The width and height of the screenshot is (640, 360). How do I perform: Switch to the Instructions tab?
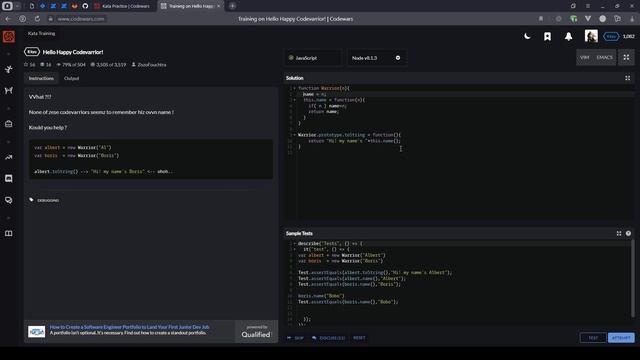click(x=41, y=78)
